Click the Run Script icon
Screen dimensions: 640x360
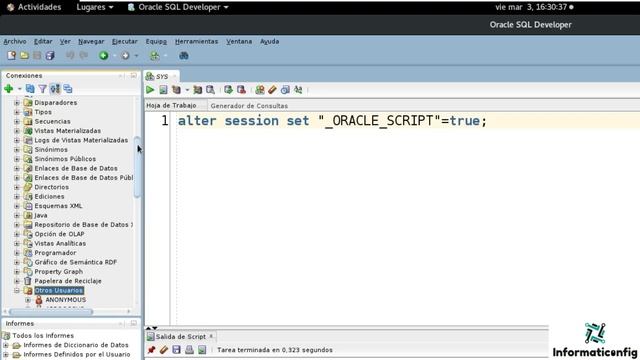click(x=163, y=90)
